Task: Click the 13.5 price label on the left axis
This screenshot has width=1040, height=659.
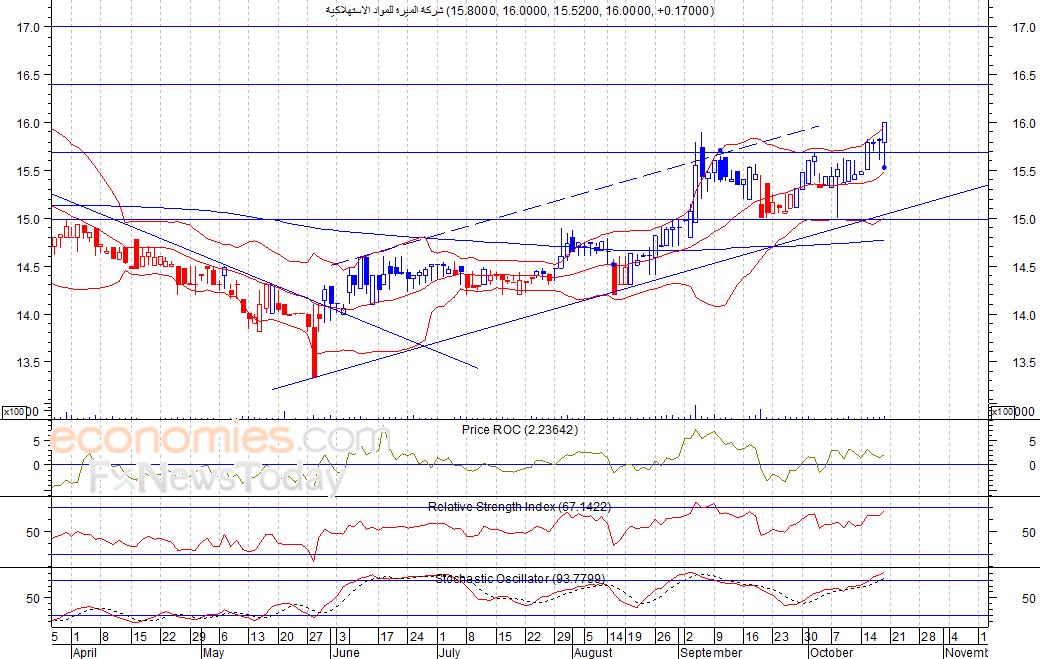Action: [29, 363]
